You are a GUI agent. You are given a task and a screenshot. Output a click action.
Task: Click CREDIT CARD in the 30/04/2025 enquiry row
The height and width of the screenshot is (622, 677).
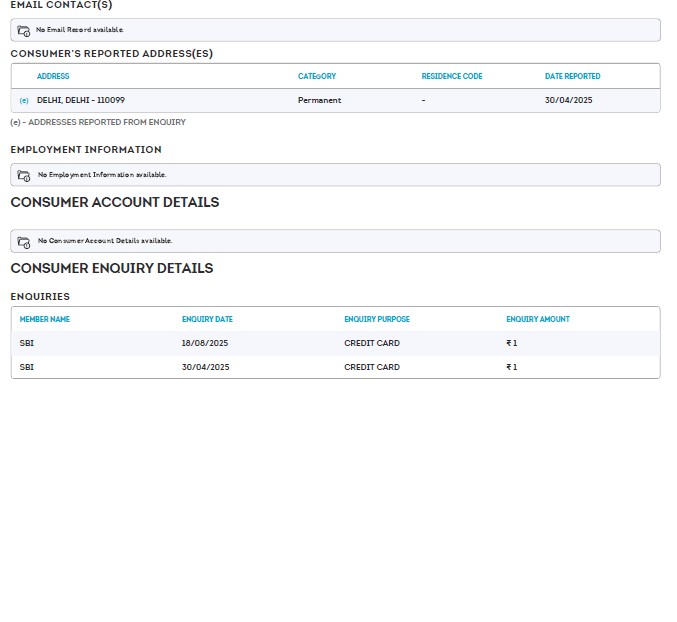[x=372, y=367]
